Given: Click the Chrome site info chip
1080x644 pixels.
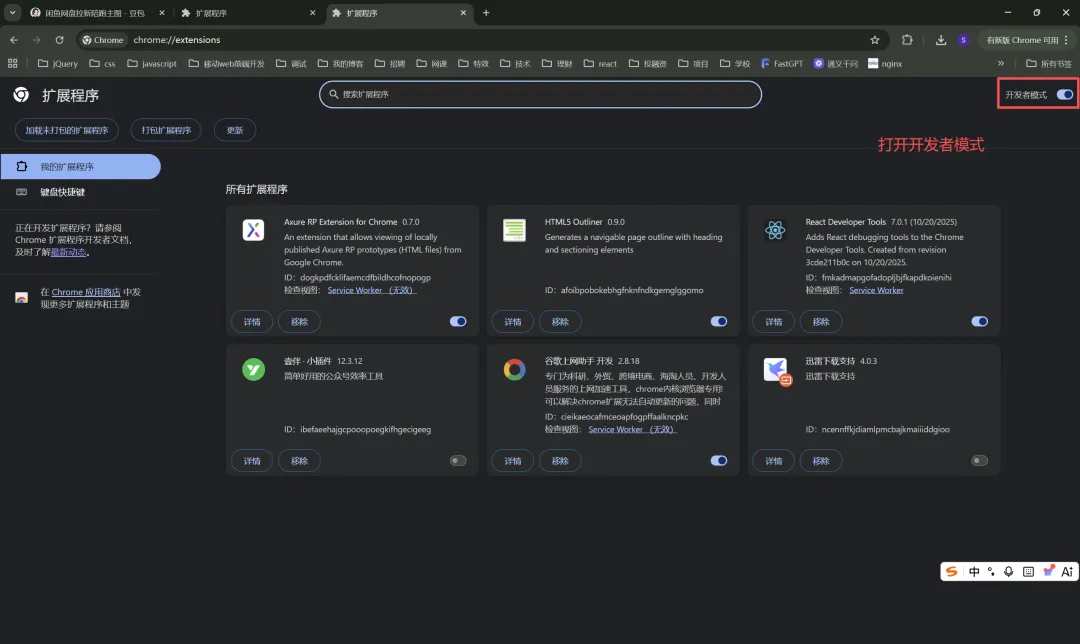Looking at the screenshot, I should click(103, 40).
